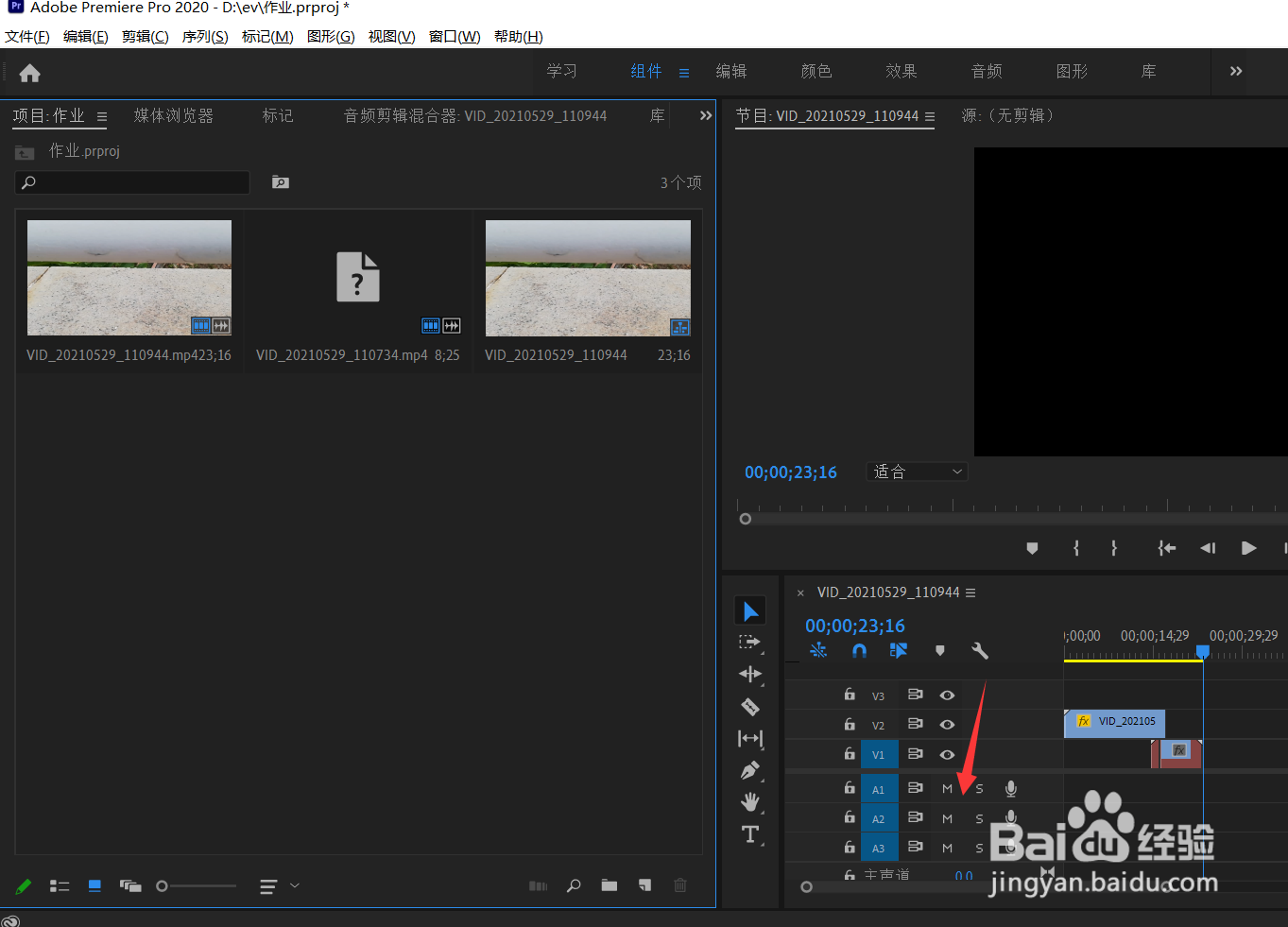Toggle Linked Selection in timeline

pyautogui.click(x=899, y=650)
